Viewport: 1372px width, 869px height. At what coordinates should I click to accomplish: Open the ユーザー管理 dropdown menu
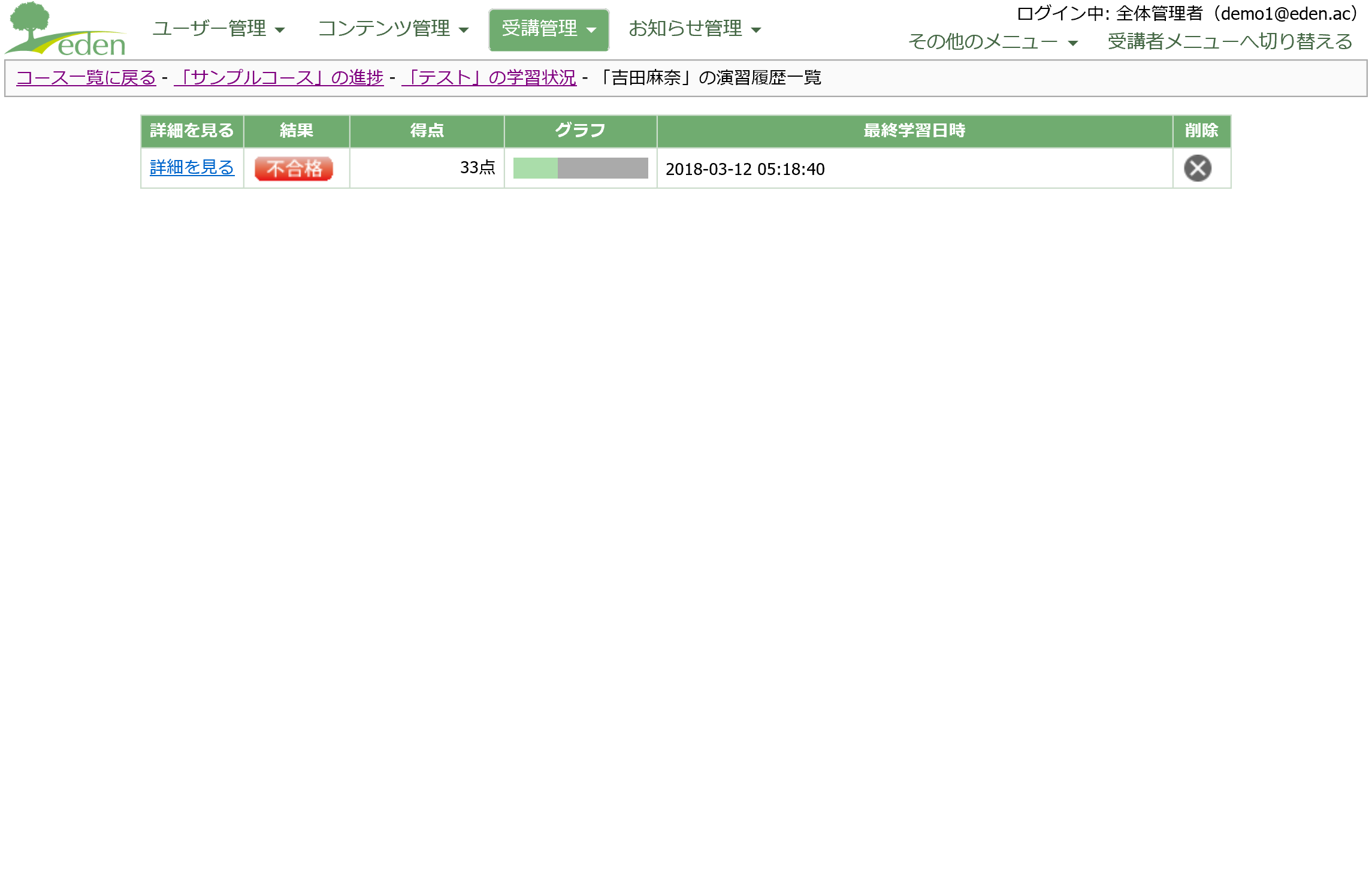coord(219,29)
